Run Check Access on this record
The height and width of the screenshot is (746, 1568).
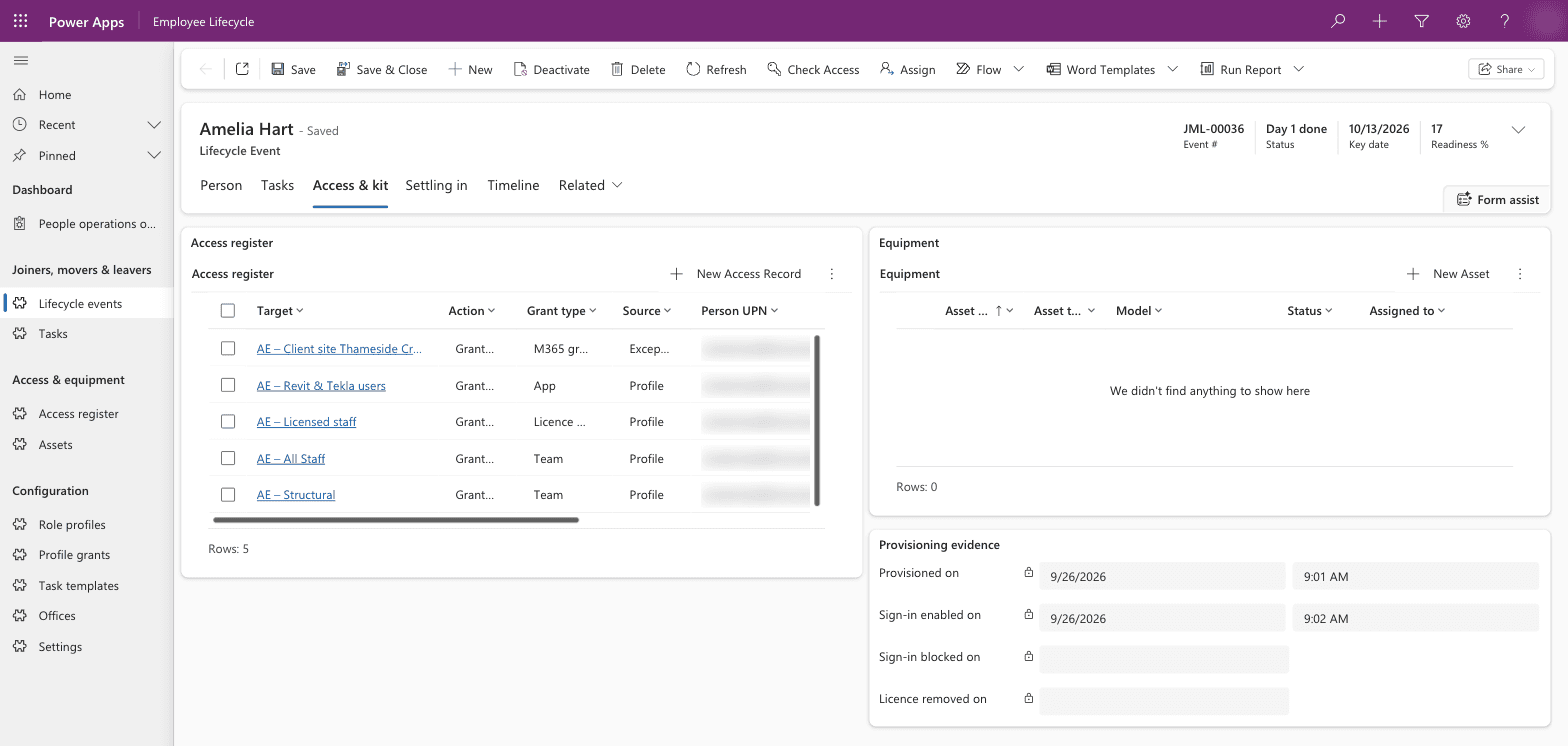[813, 69]
